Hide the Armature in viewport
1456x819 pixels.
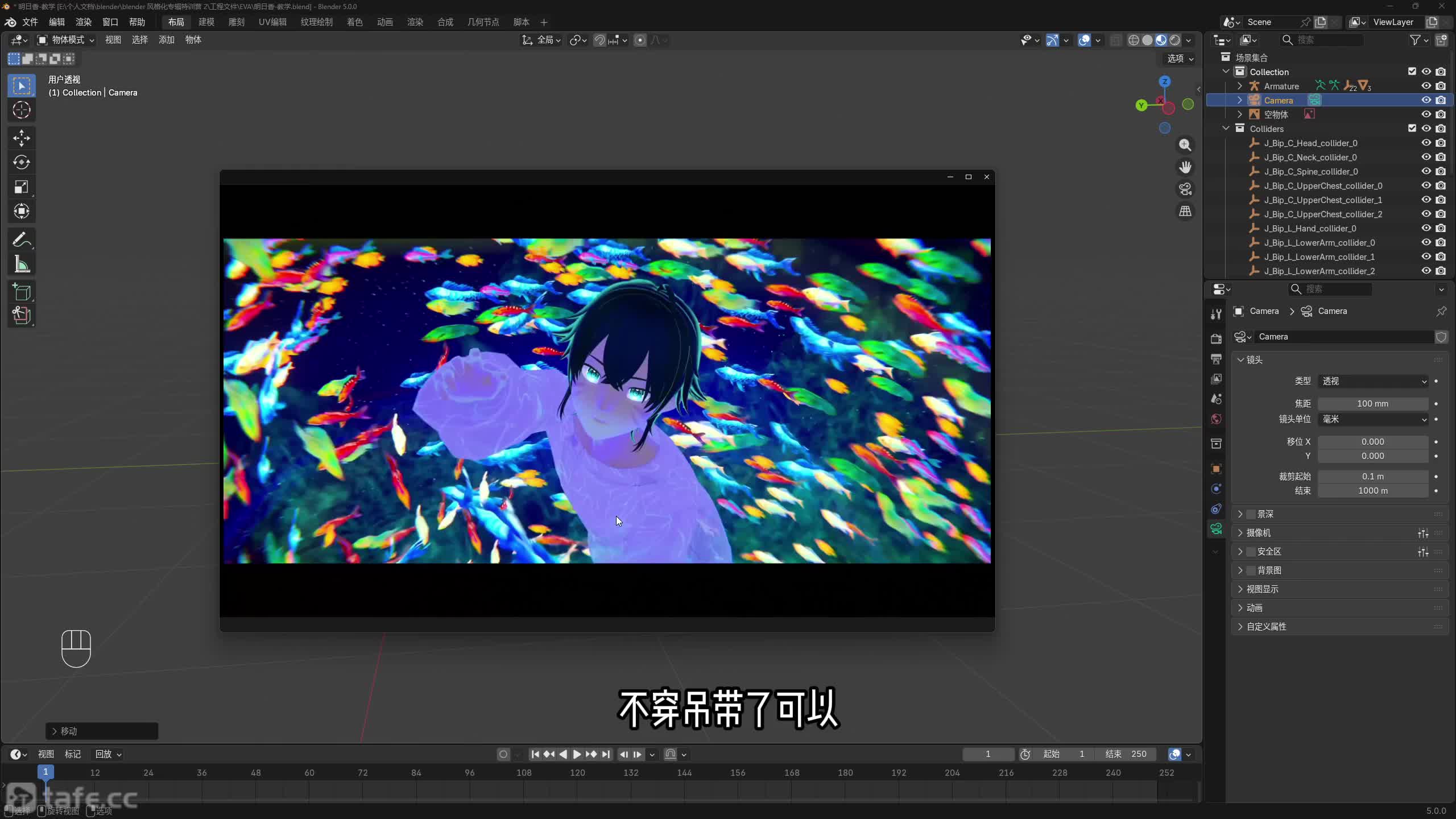click(x=1426, y=86)
